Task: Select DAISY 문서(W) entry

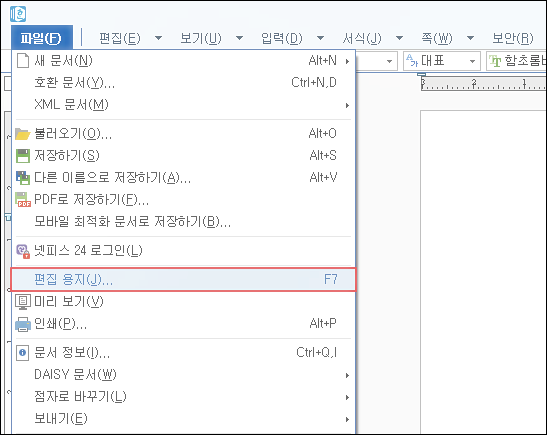Action: click(x=183, y=375)
